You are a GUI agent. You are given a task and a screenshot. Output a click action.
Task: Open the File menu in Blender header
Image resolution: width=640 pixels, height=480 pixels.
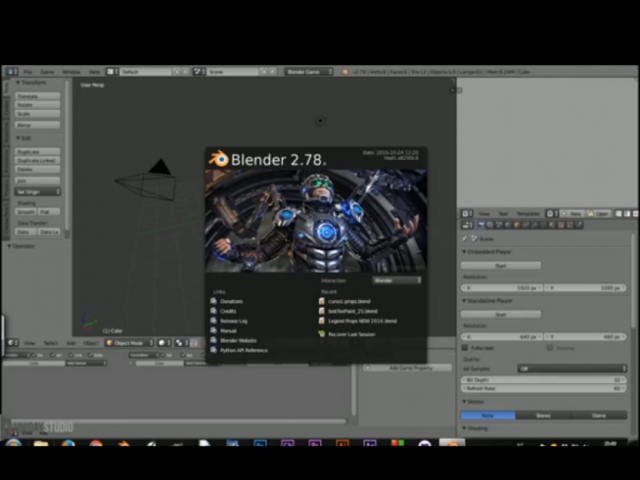tap(27, 72)
